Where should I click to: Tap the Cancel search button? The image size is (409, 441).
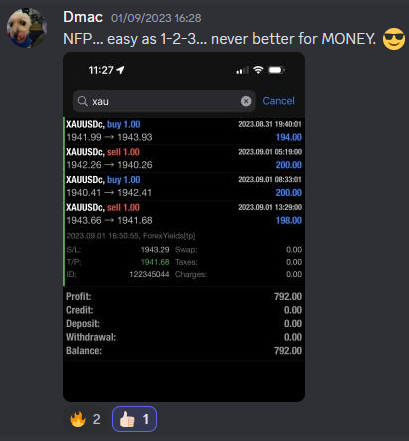click(278, 101)
